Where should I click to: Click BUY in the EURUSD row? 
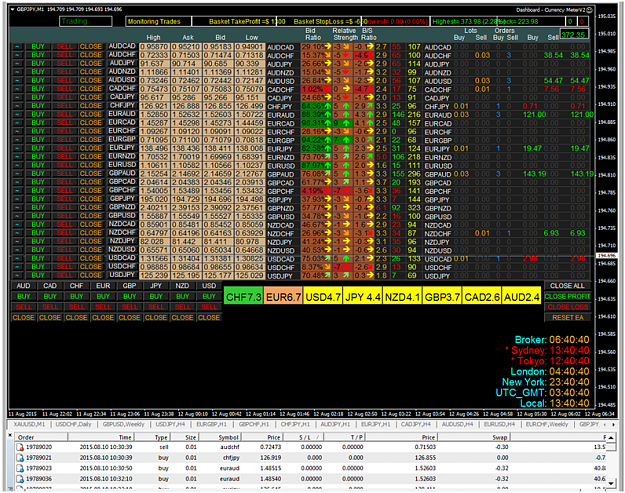click(38, 165)
